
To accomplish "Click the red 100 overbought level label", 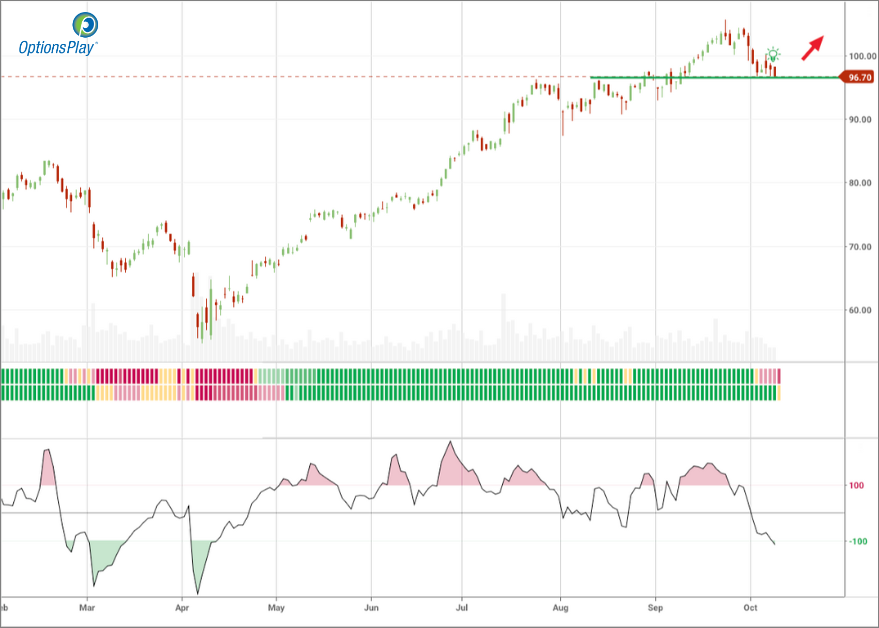I will [x=856, y=486].
